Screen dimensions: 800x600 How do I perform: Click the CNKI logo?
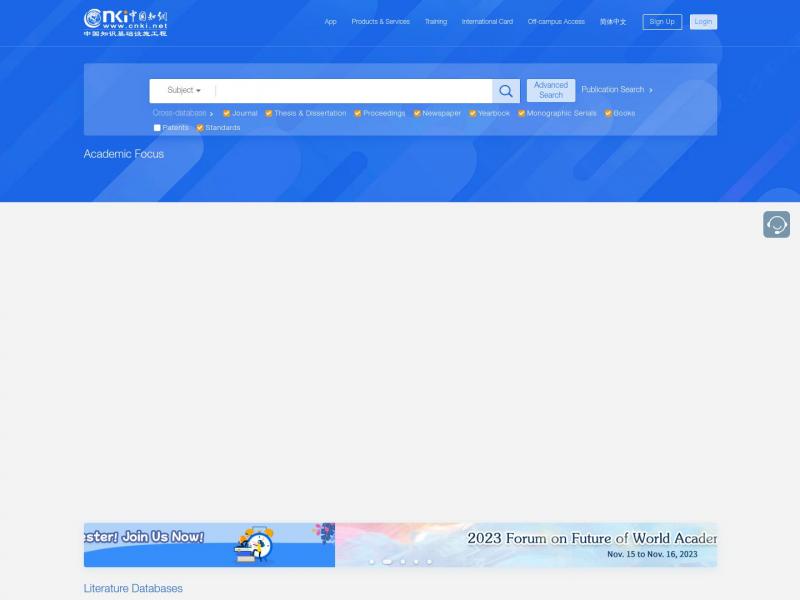tap(125, 22)
